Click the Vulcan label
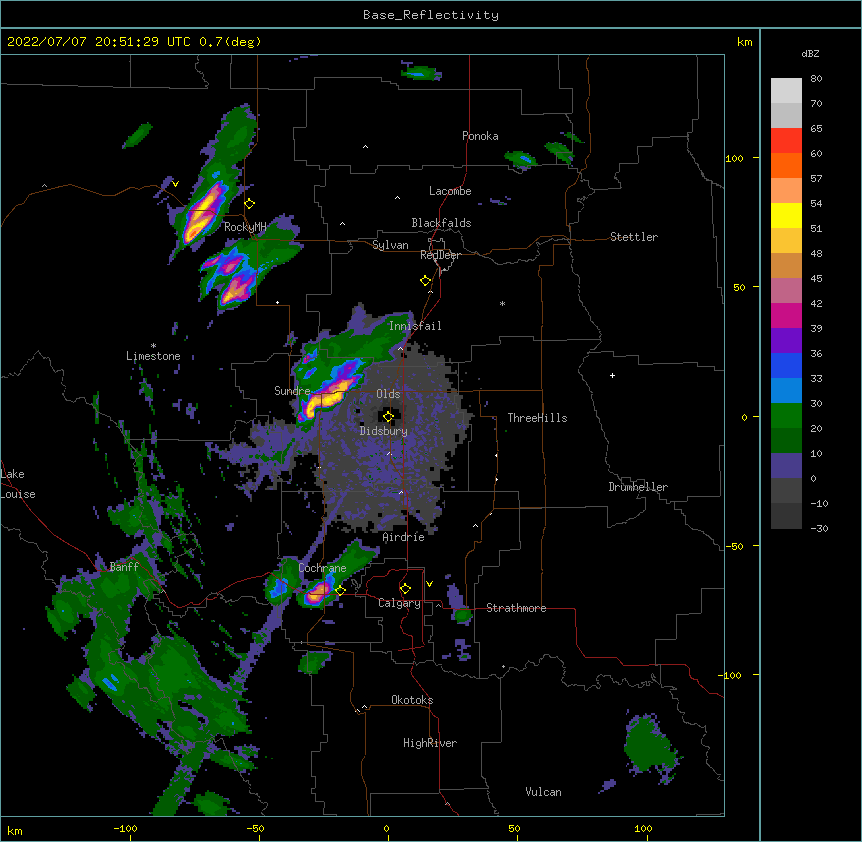This screenshot has width=862, height=842. pos(543,792)
